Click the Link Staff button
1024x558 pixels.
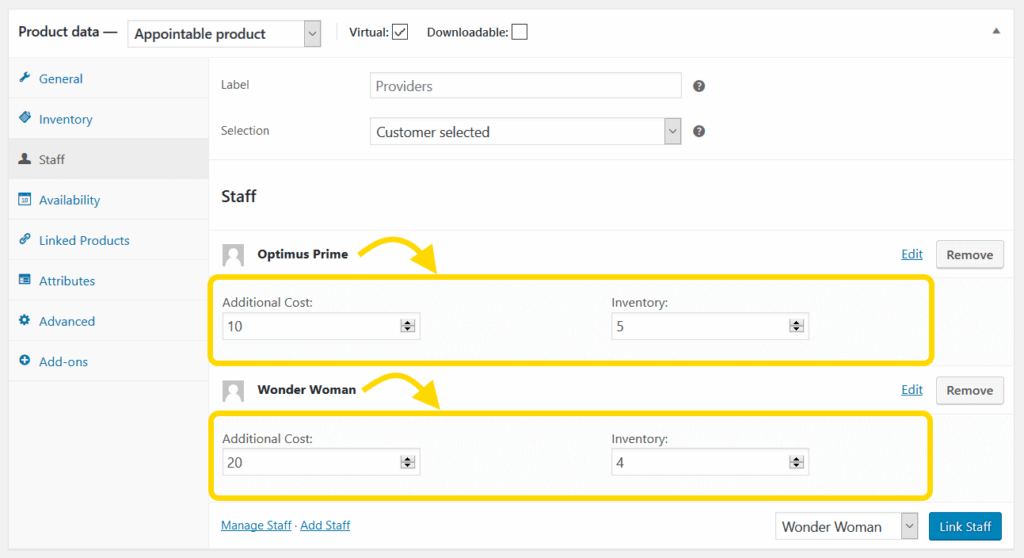coord(965,527)
